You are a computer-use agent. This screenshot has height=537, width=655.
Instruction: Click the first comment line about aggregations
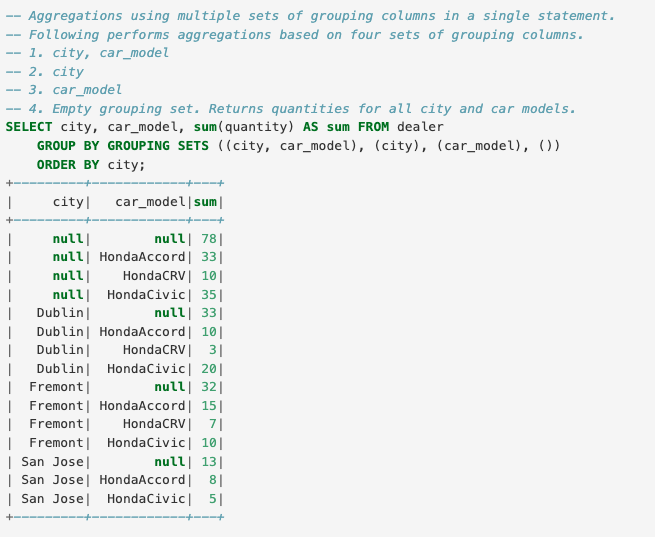(x=311, y=16)
